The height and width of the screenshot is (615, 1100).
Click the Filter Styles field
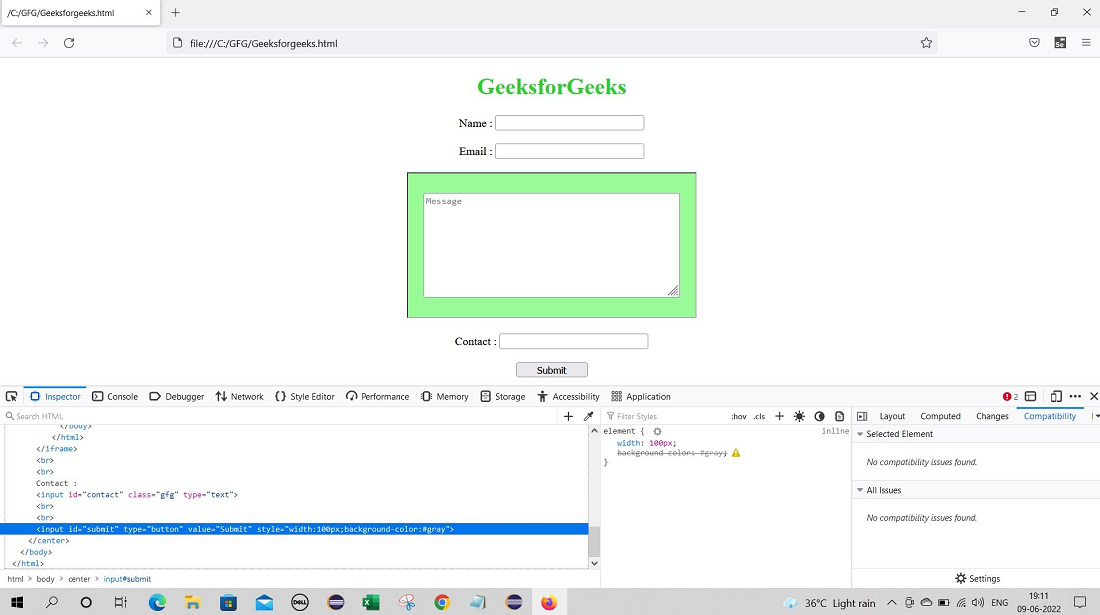[666, 416]
